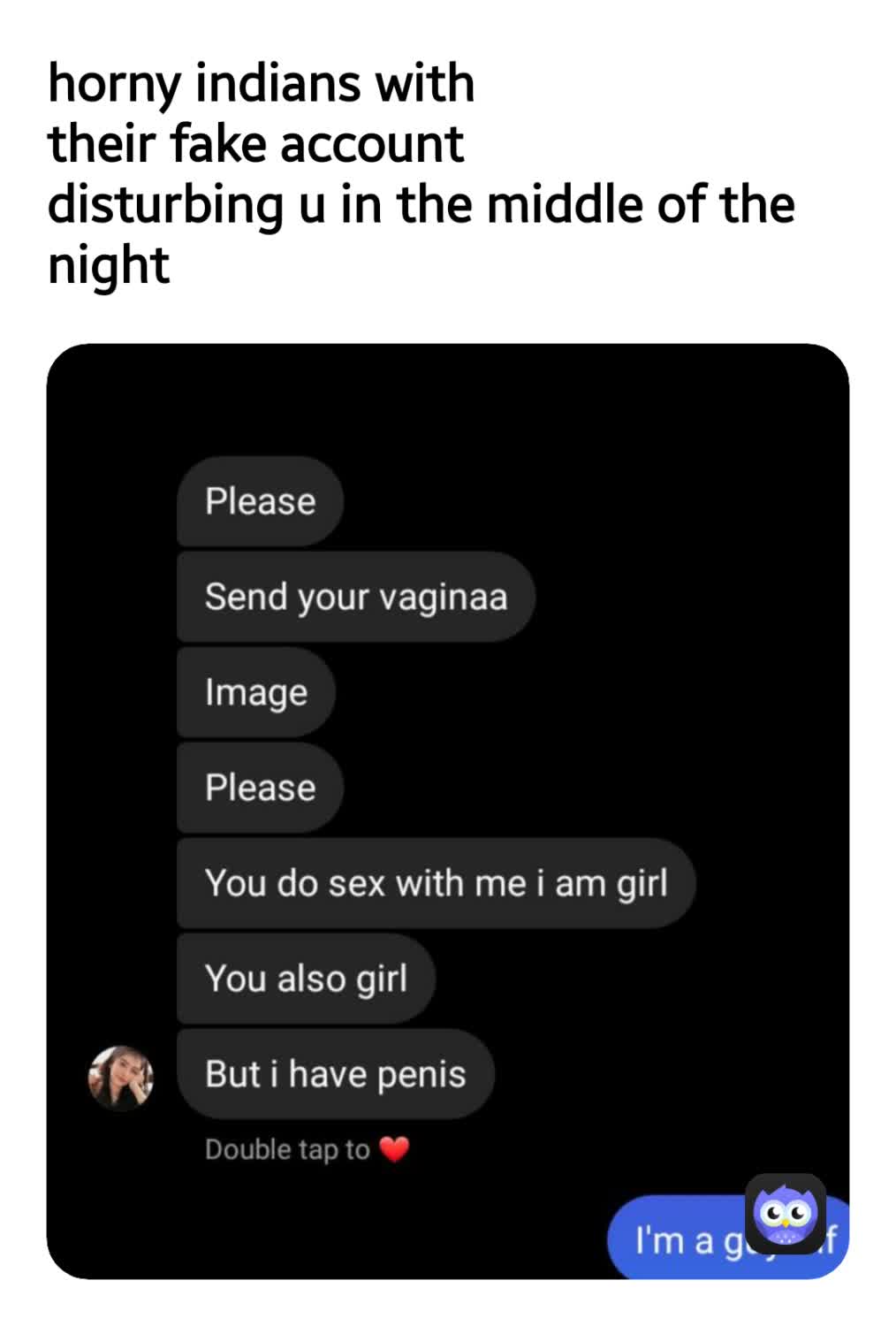Image resolution: width=896 pixels, height=1326 pixels.
Task: Select the blue "I'm a g..." sent message
Action: click(x=680, y=1238)
